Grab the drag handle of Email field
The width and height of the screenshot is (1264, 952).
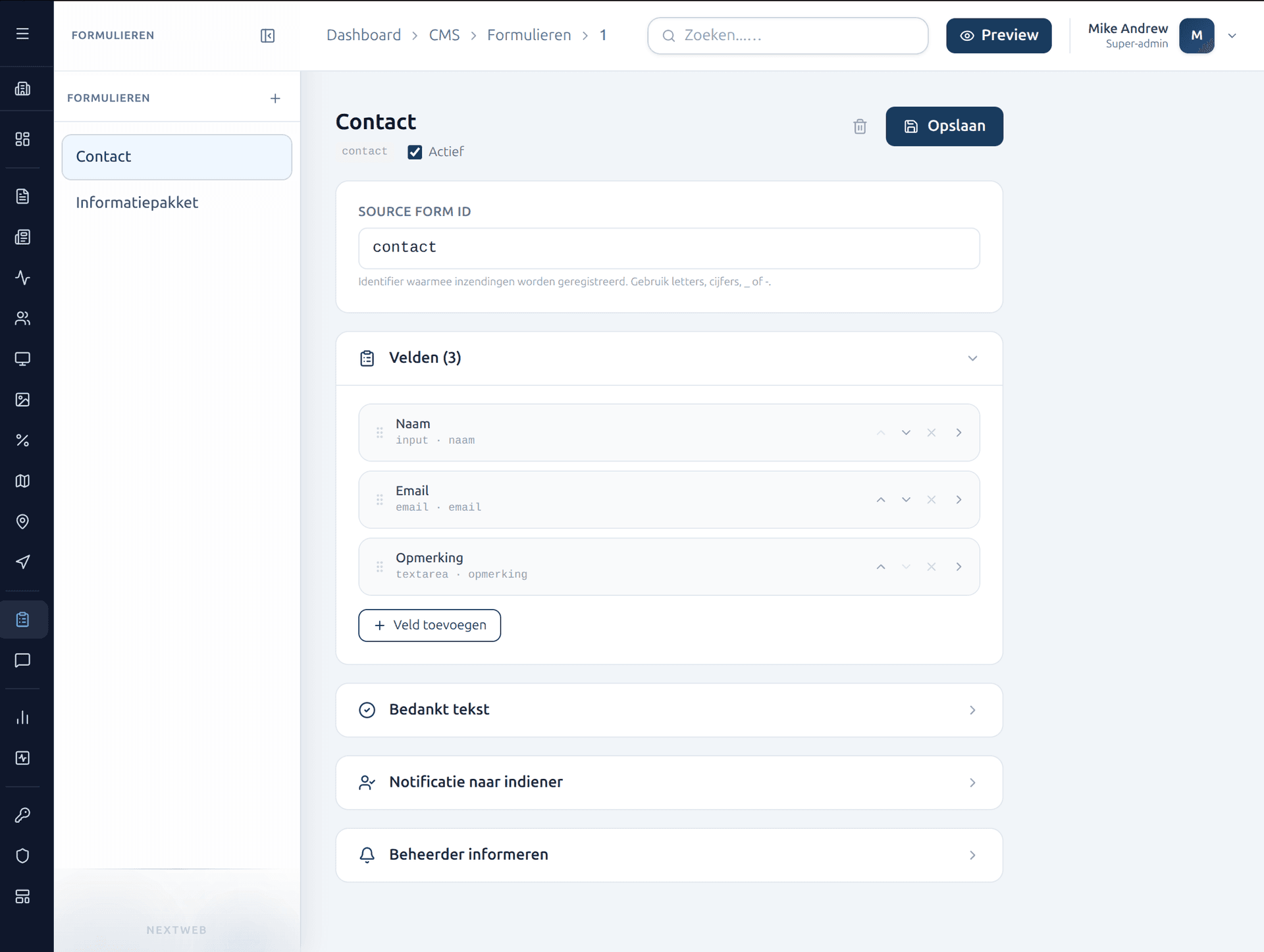point(380,500)
